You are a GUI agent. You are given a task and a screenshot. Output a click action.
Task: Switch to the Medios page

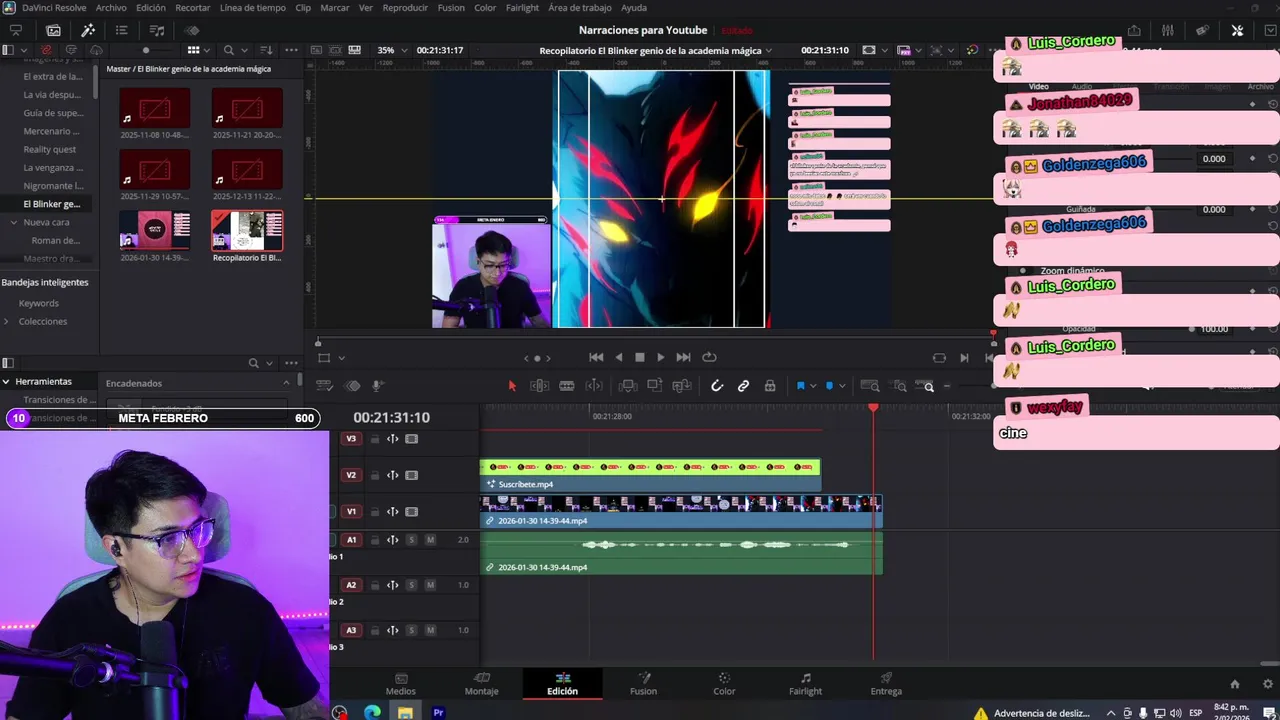(x=401, y=684)
